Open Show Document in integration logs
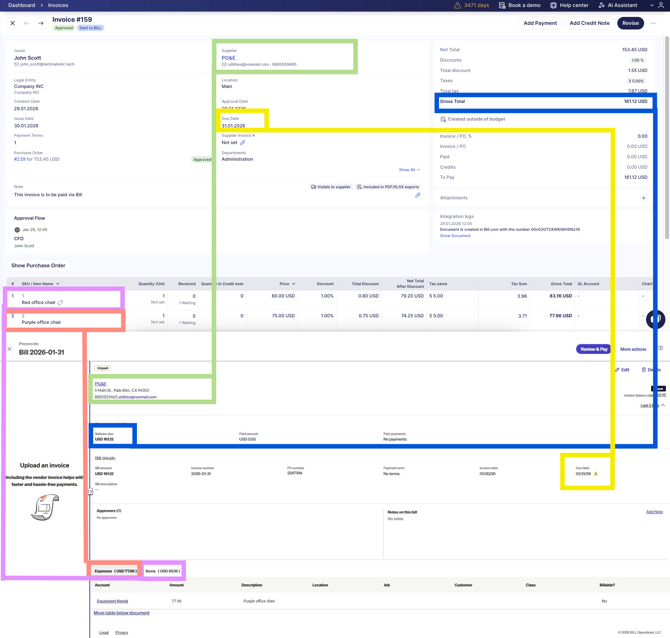670x638 pixels. pyautogui.click(x=455, y=236)
